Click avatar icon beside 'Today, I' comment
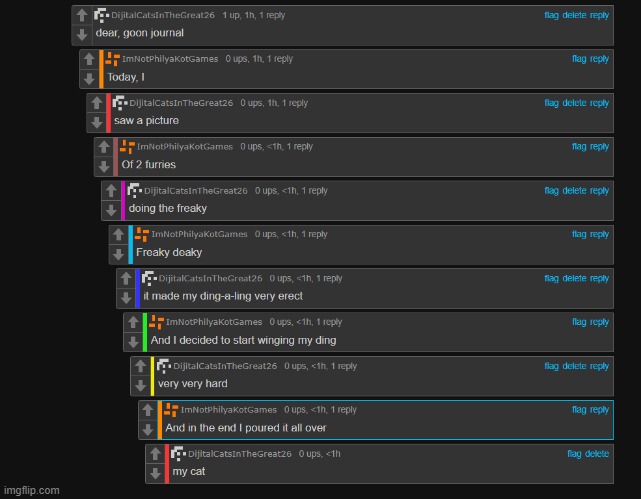This screenshot has height=499, width=641. pos(112,59)
